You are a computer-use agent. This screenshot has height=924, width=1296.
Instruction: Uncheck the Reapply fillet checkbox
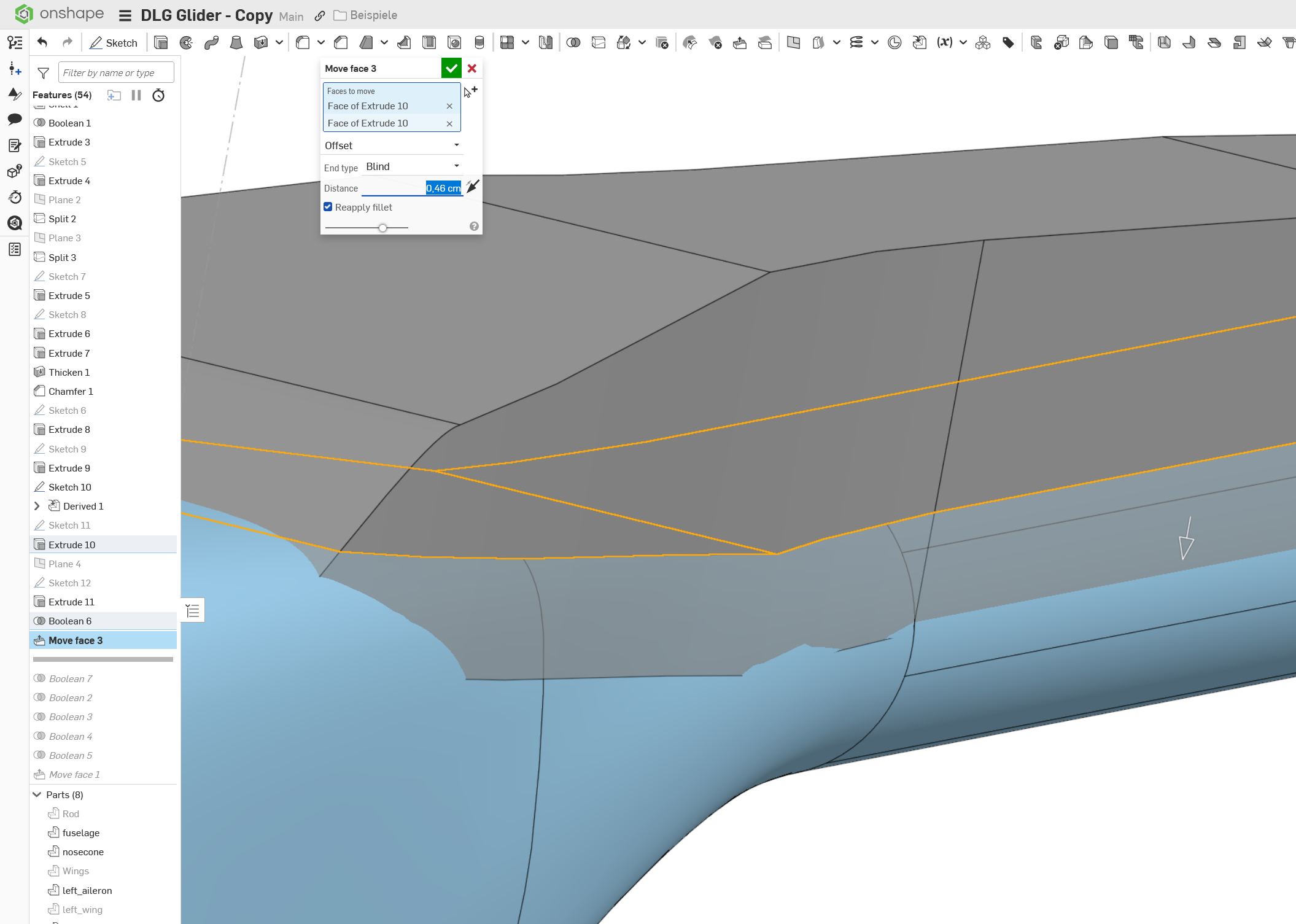tap(328, 207)
